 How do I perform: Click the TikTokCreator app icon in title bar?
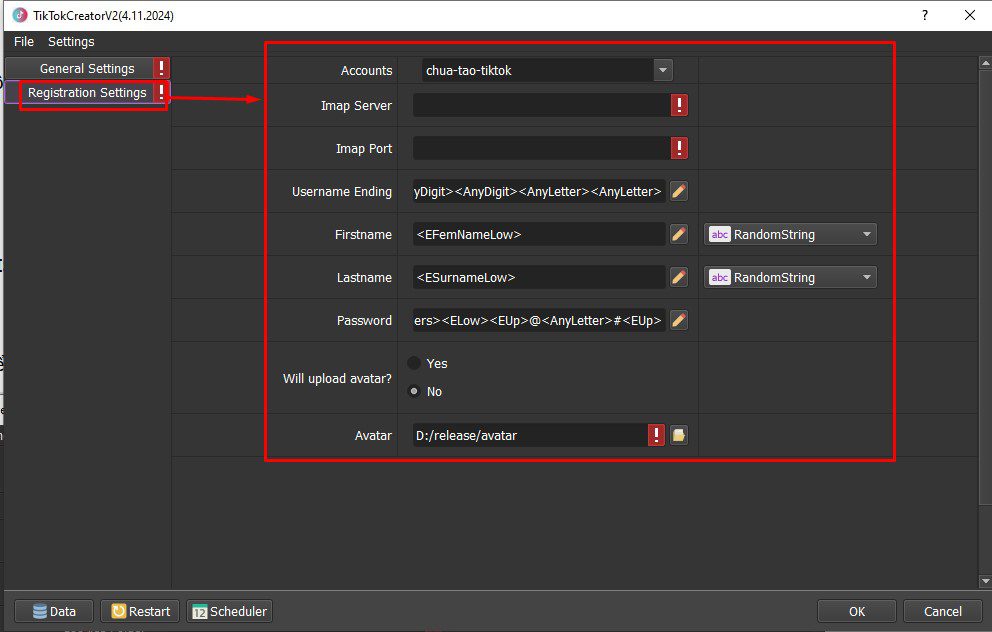[20, 15]
